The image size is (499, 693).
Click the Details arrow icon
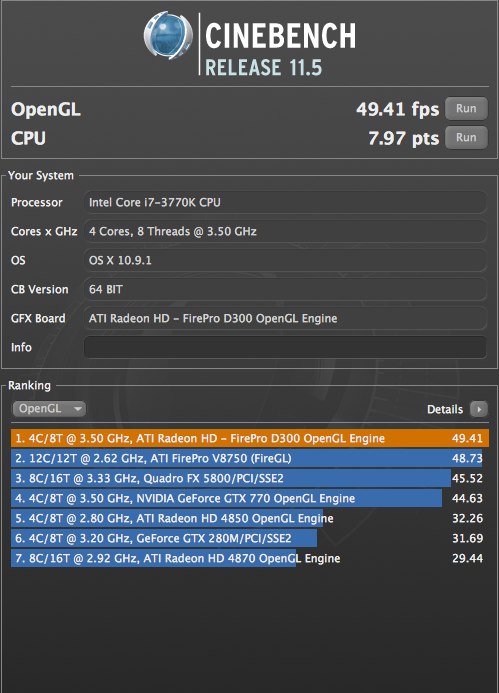(x=479, y=409)
